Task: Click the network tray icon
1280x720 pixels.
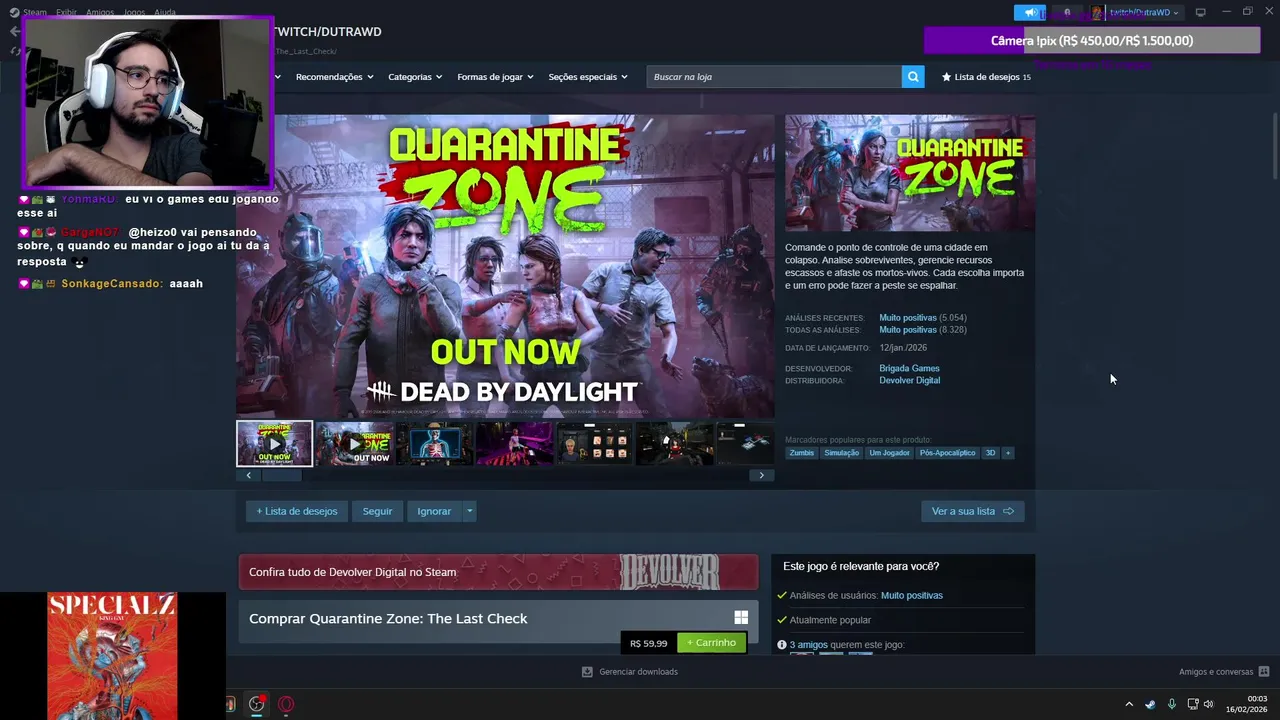Action: 1192,704
